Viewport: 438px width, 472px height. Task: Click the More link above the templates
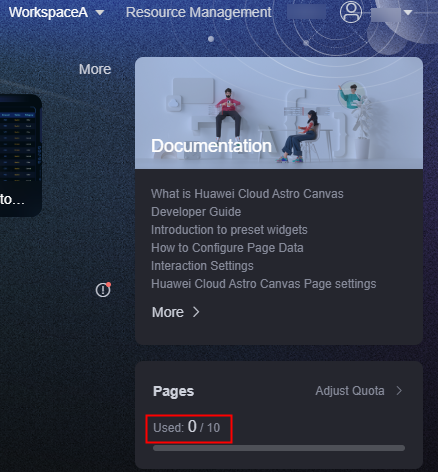pyautogui.click(x=95, y=69)
